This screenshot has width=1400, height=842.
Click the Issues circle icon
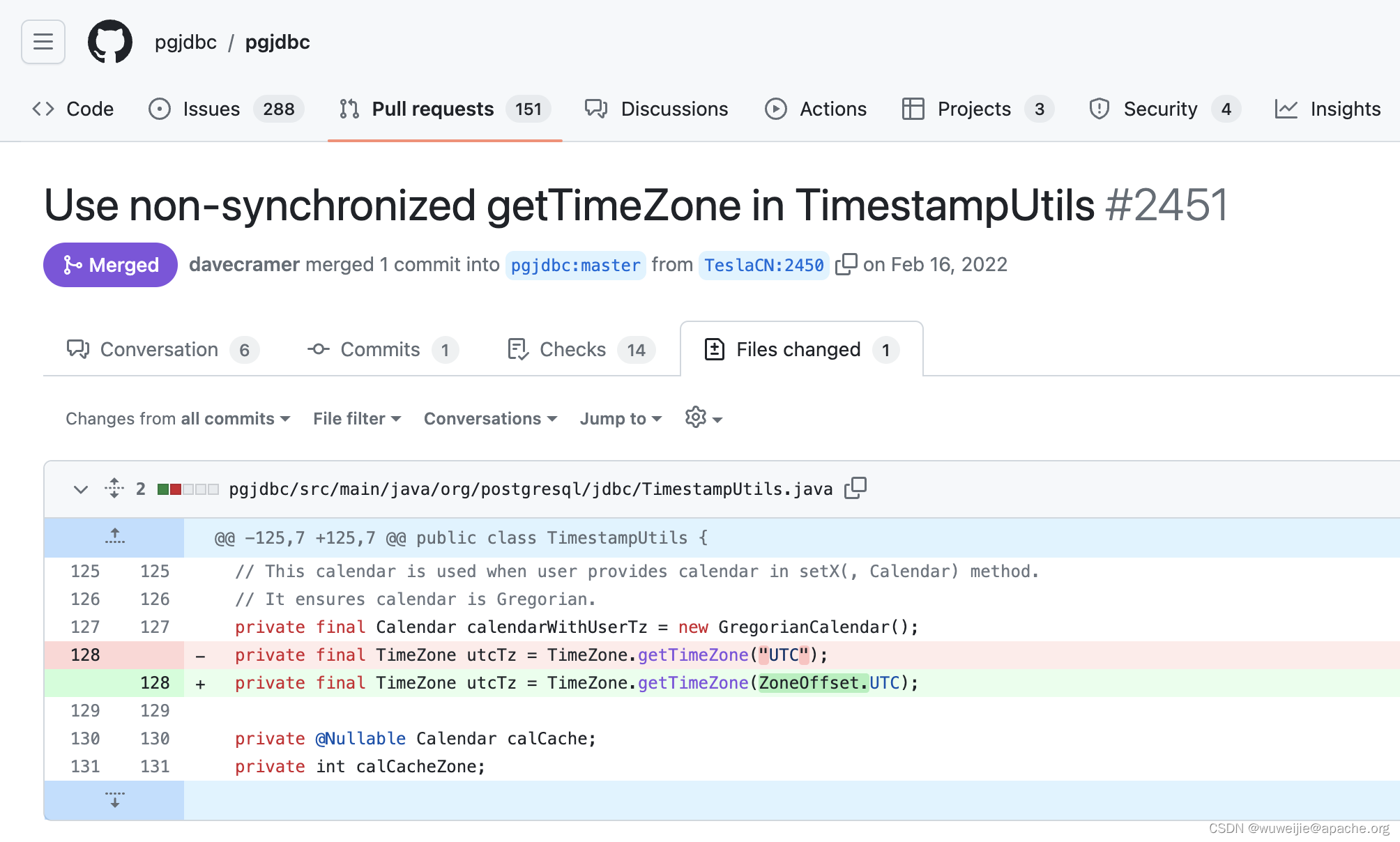pos(160,109)
